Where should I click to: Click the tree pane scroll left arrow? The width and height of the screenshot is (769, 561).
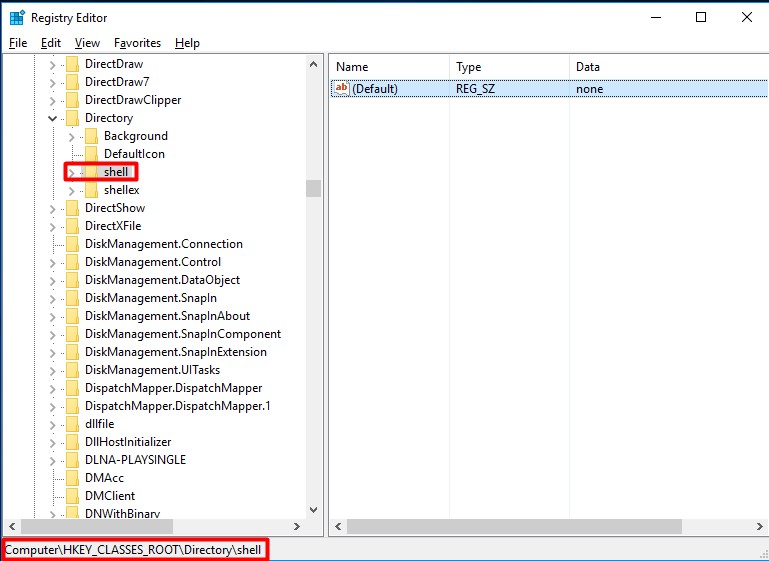point(12,527)
